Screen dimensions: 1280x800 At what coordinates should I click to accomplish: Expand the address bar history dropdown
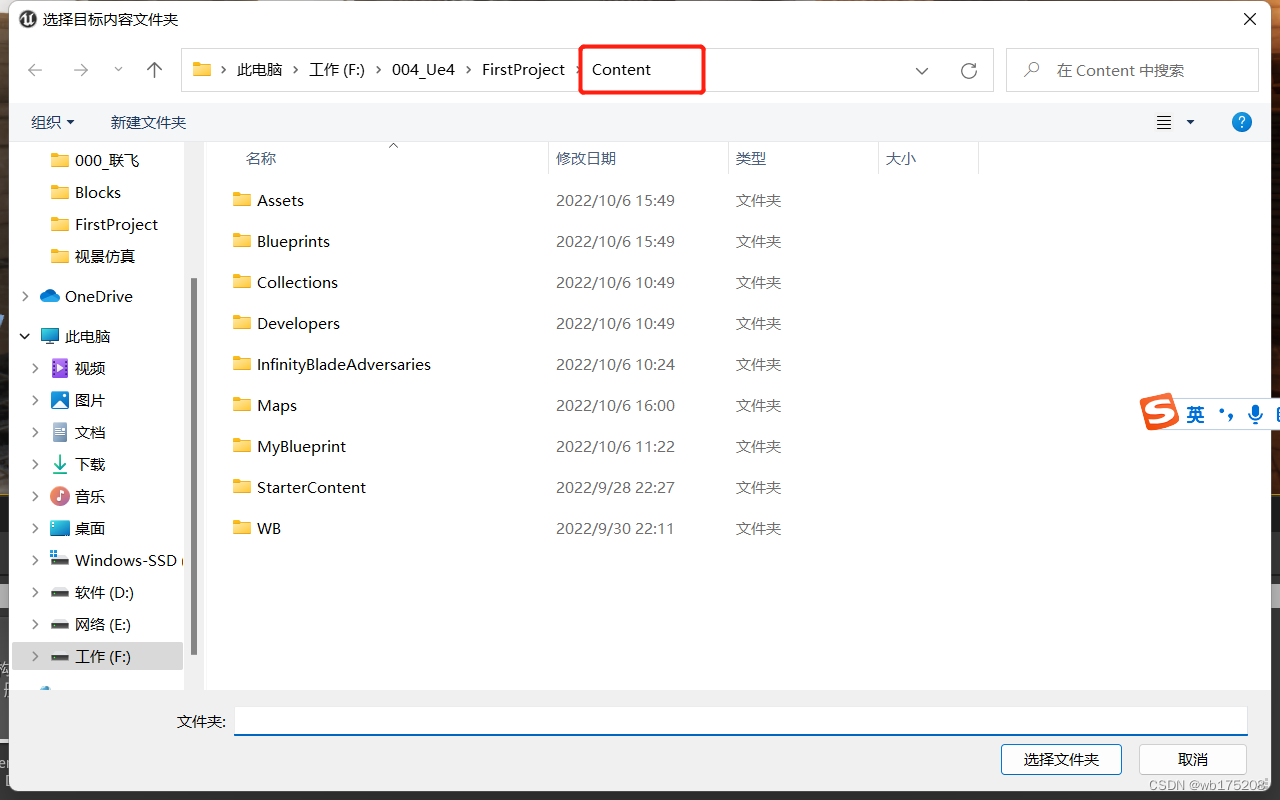pyautogui.click(x=922, y=71)
